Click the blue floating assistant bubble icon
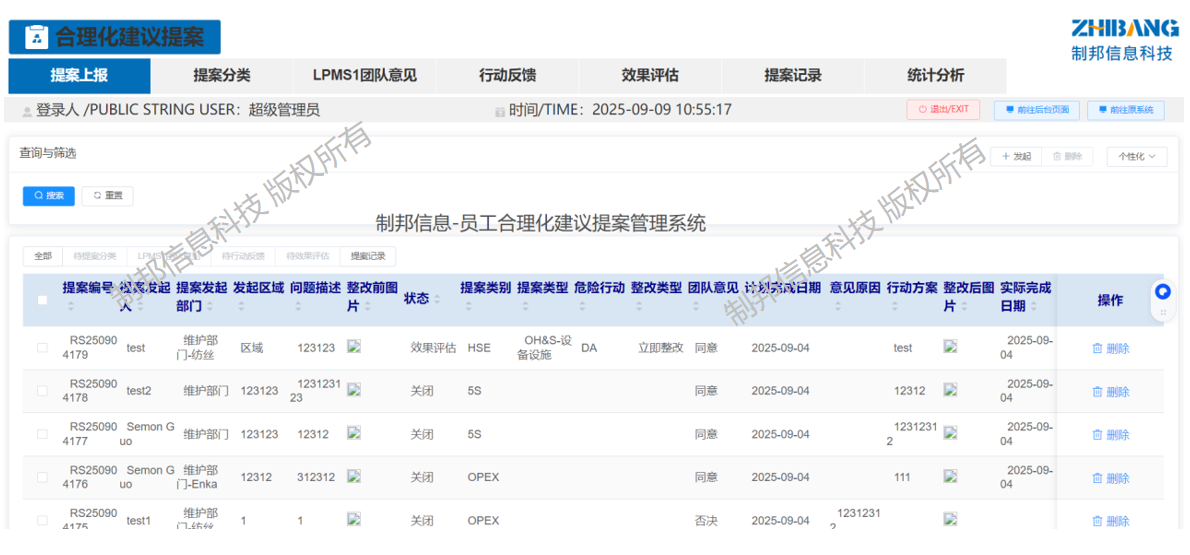Screen dimensions: 1190x555 (1162, 292)
